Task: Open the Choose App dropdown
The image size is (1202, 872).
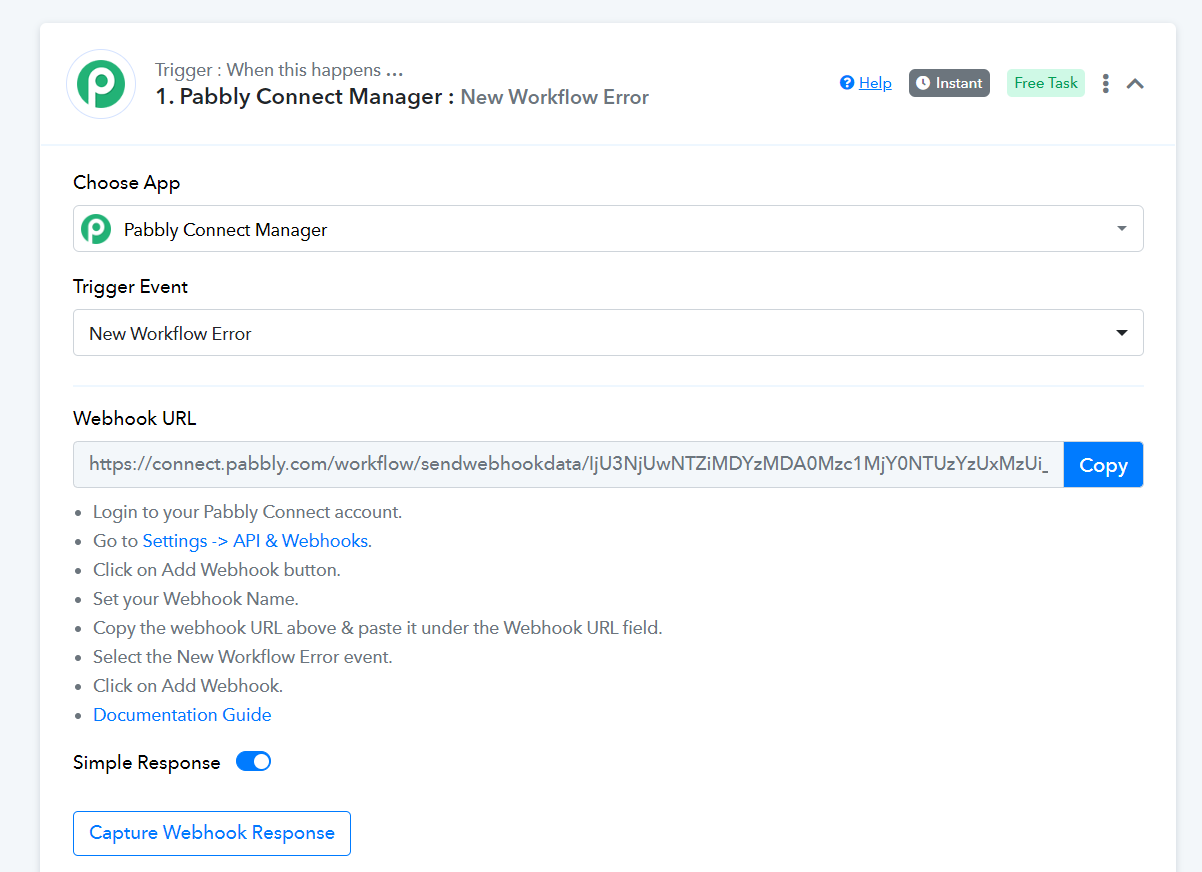Action: pyautogui.click(x=608, y=229)
